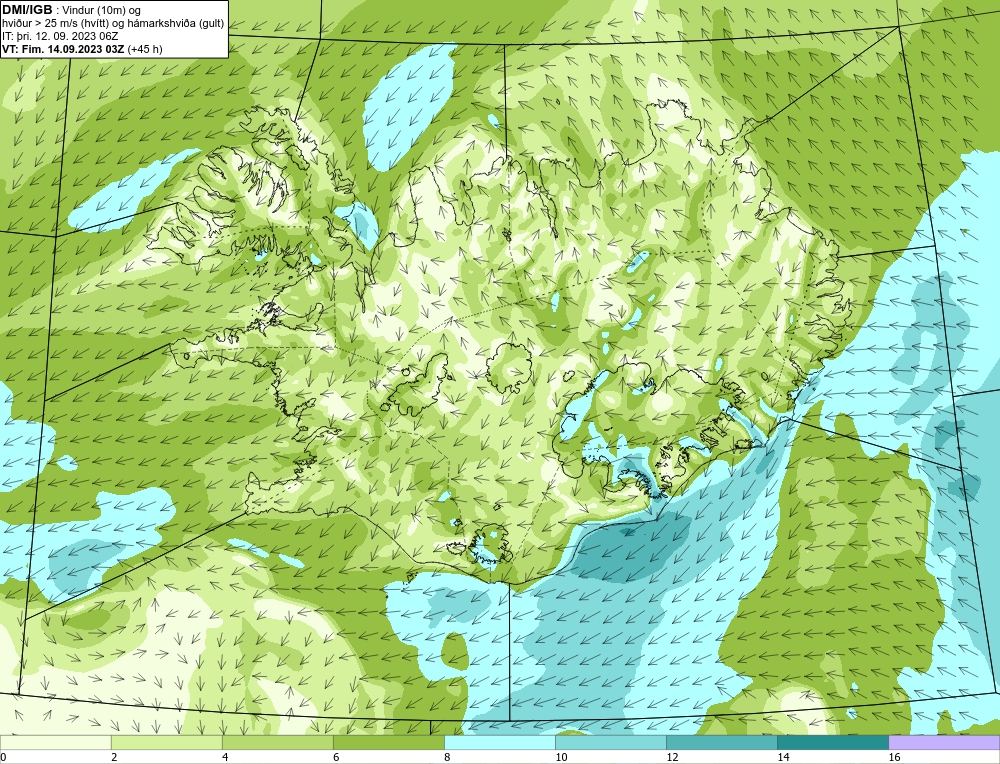Click the 10–12 m/s turquoise legend swatch

click(610, 742)
